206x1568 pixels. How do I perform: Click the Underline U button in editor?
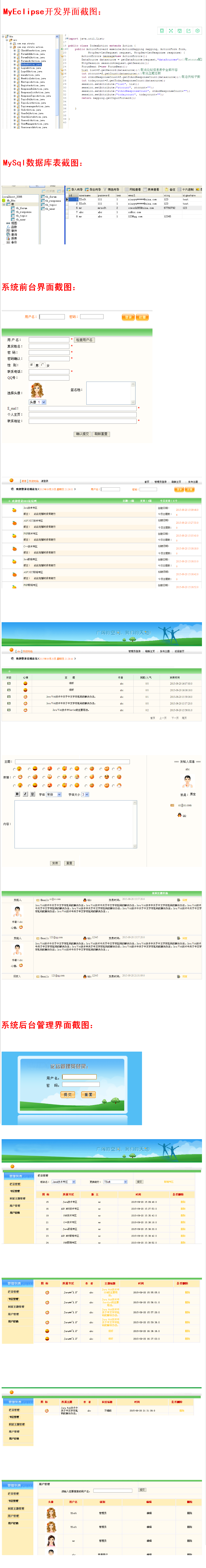pyautogui.click(x=32, y=794)
